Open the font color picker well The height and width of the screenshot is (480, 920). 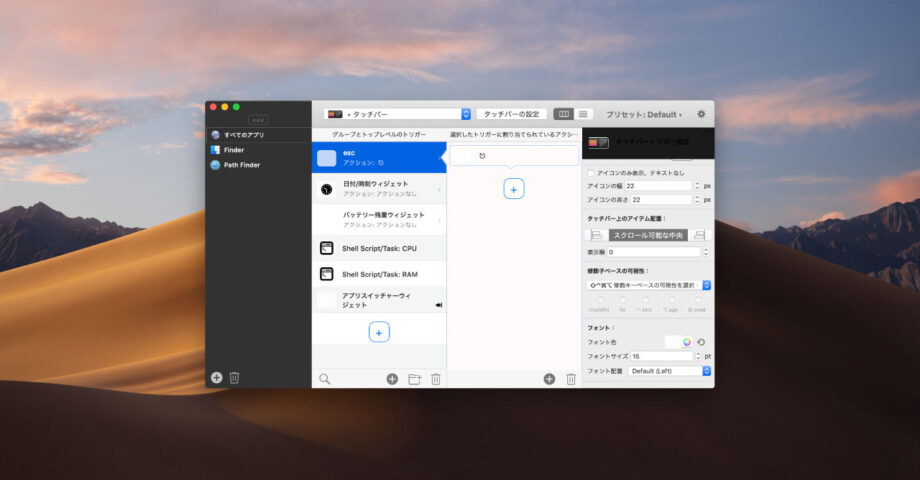coord(680,342)
